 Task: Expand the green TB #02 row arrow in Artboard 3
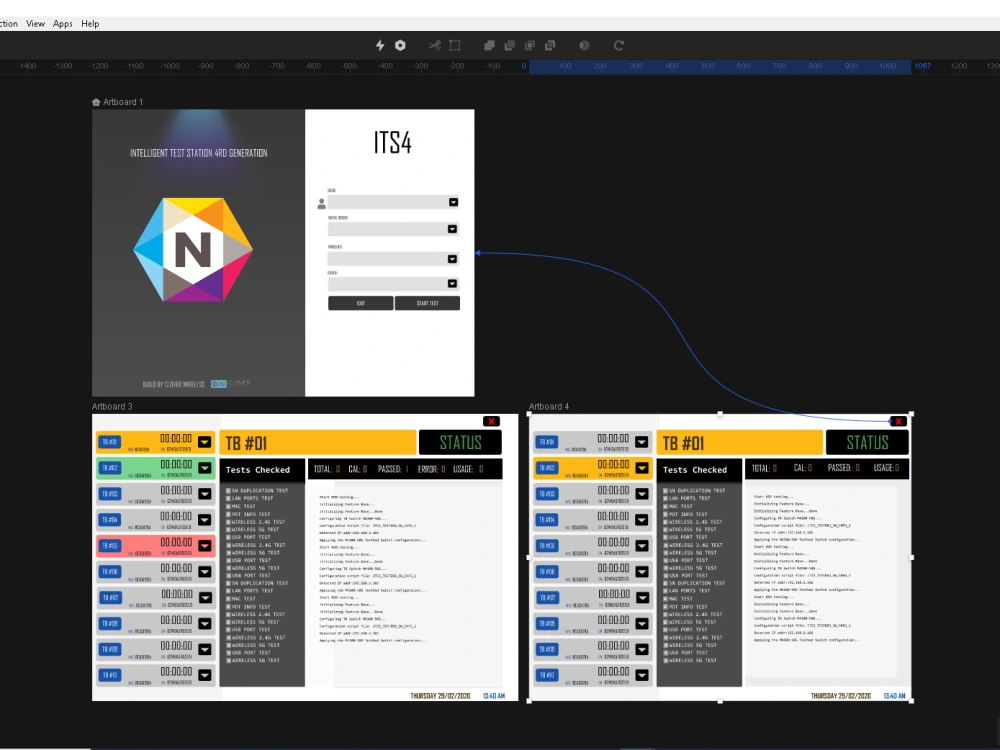pos(205,468)
